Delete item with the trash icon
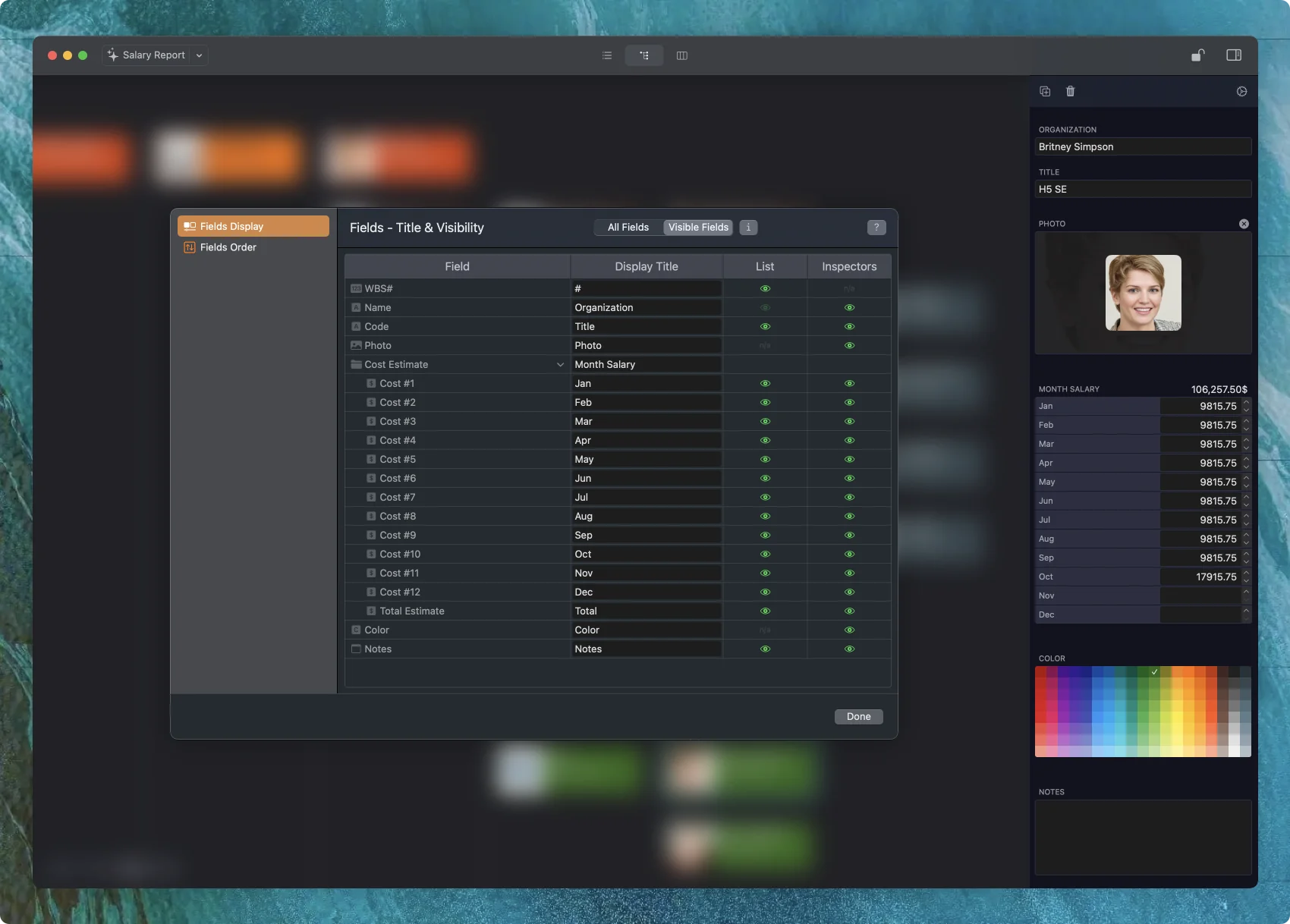The width and height of the screenshot is (1290, 924). click(1070, 91)
